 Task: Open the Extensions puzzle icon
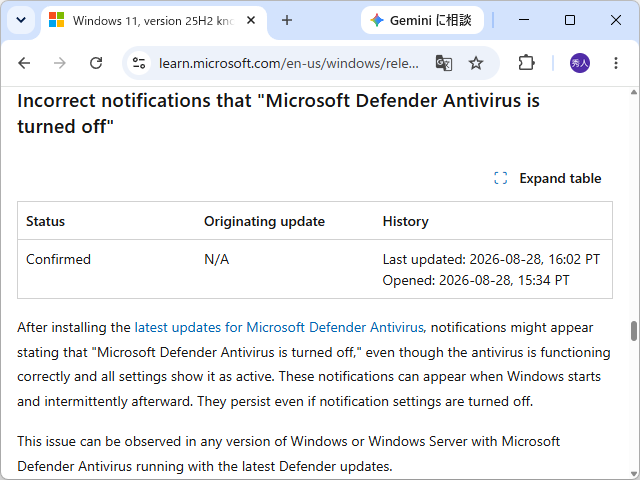526,63
